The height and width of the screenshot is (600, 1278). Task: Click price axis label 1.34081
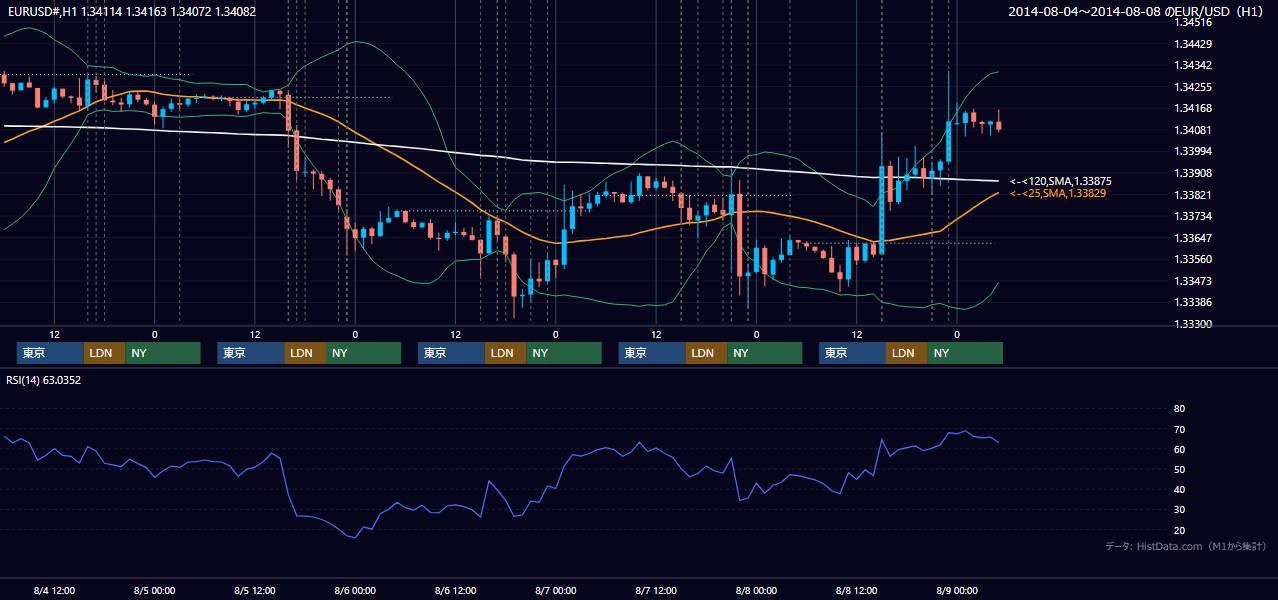tap(1194, 130)
